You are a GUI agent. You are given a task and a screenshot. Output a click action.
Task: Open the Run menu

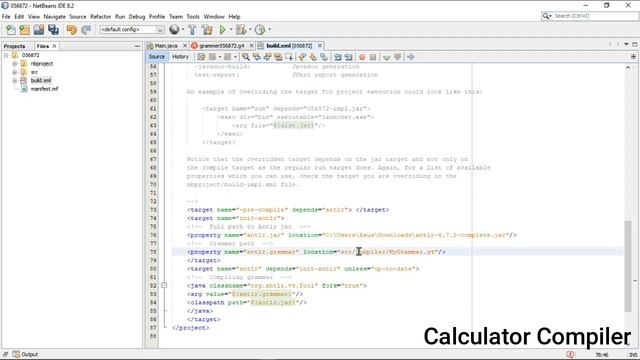[120, 17]
